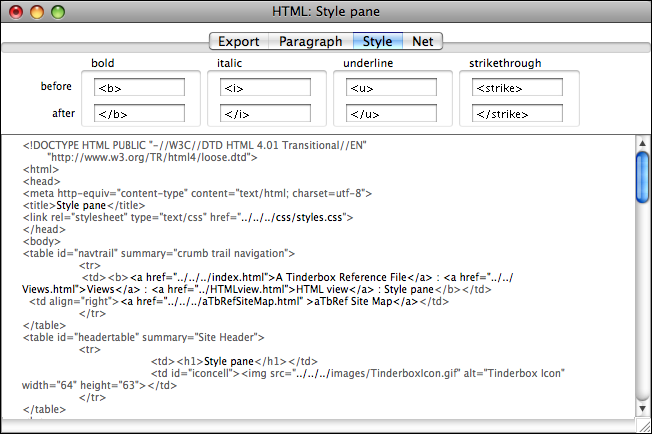Click the underline after field containing </u>

pyautogui.click(x=391, y=113)
